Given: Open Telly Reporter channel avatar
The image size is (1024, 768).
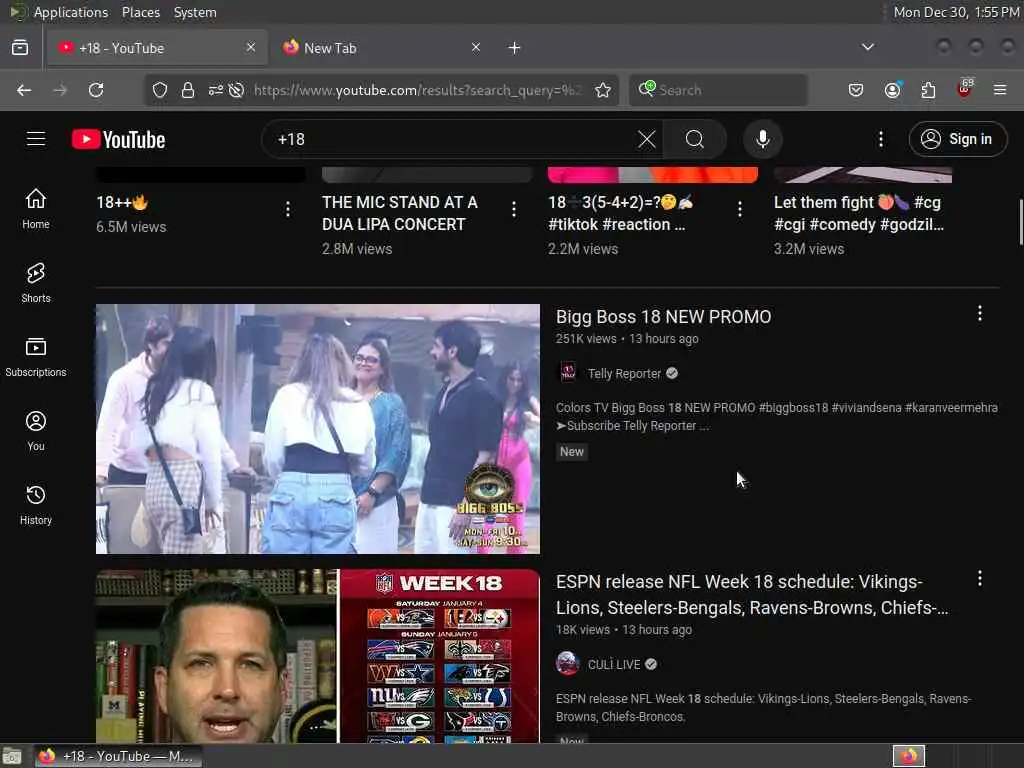Looking at the screenshot, I should pyautogui.click(x=568, y=373).
